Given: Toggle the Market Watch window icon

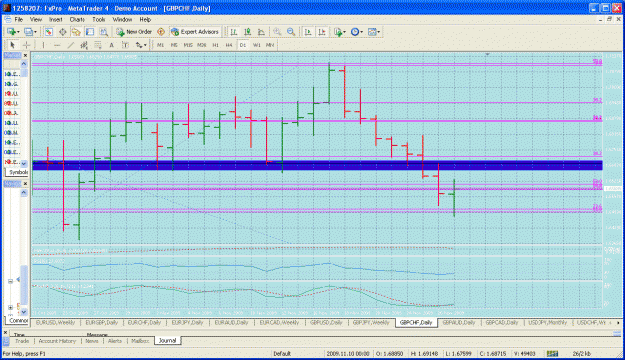Looking at the screenshot, I should pyautogui.click(x=49, y=31).
